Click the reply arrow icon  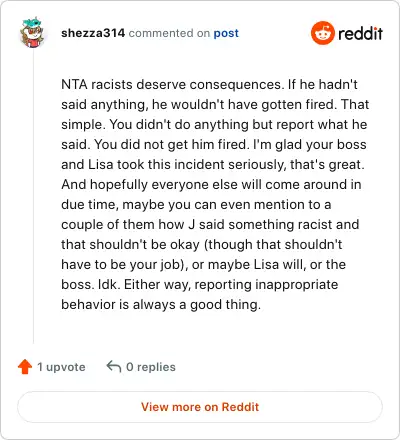point(114,366)
